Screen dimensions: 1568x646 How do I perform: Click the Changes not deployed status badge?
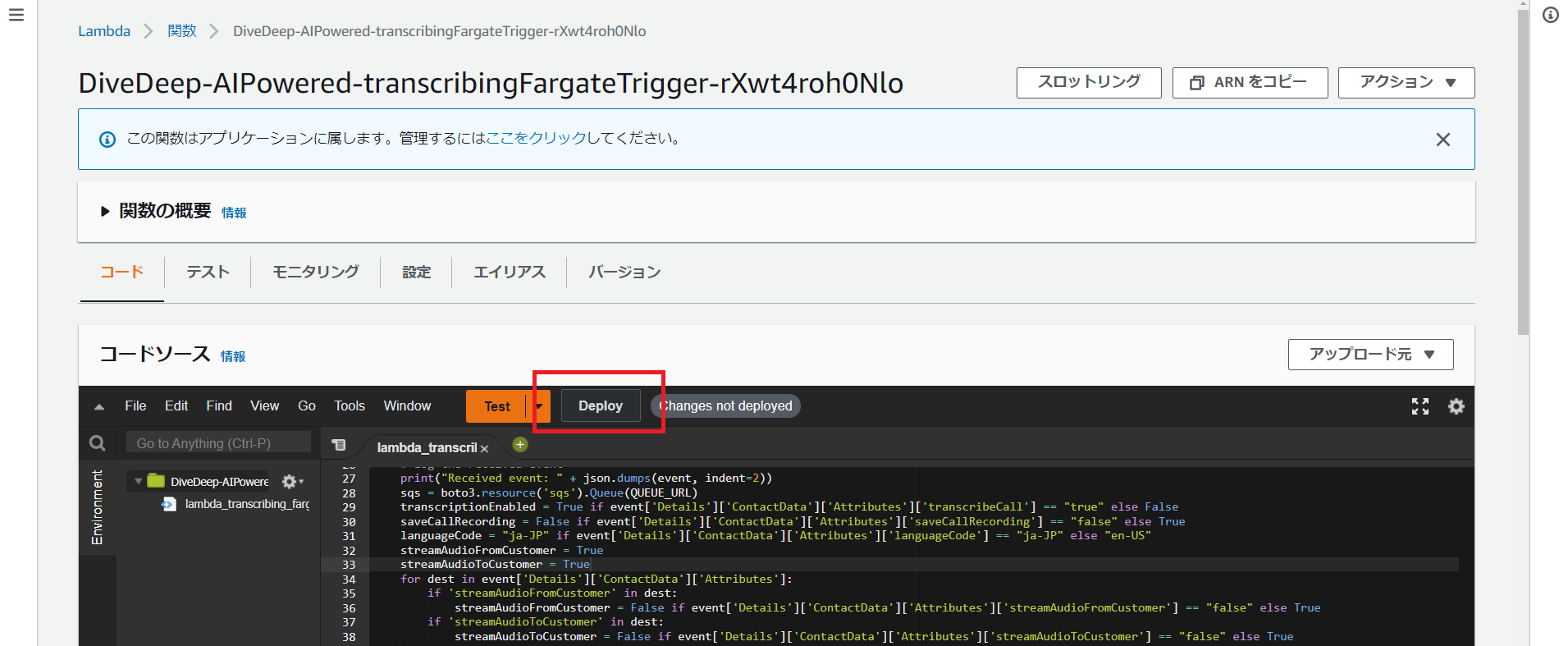pyautogui.click(x=725, y=405)
